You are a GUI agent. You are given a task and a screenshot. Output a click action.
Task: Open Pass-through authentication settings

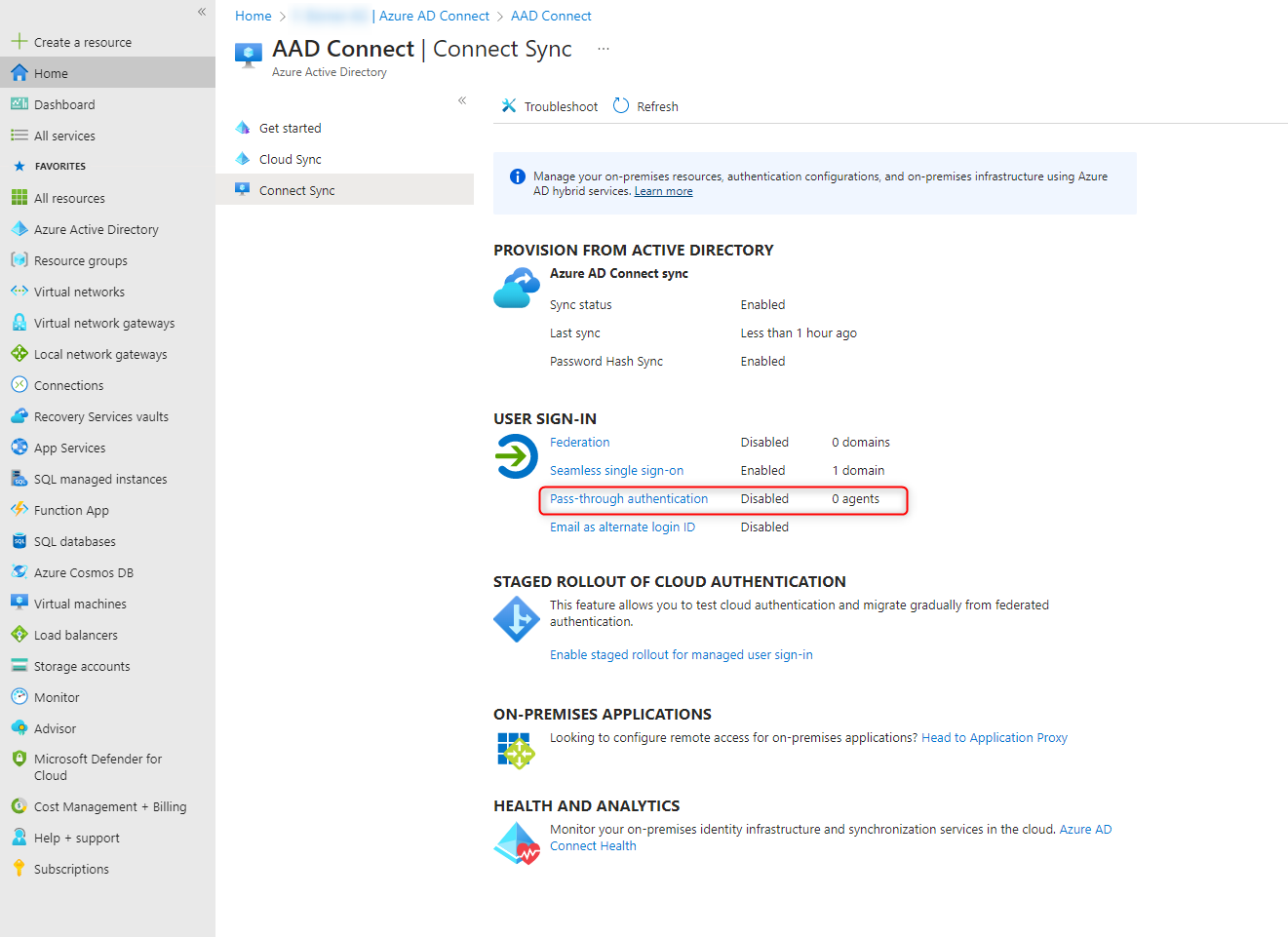pos(628,498)
